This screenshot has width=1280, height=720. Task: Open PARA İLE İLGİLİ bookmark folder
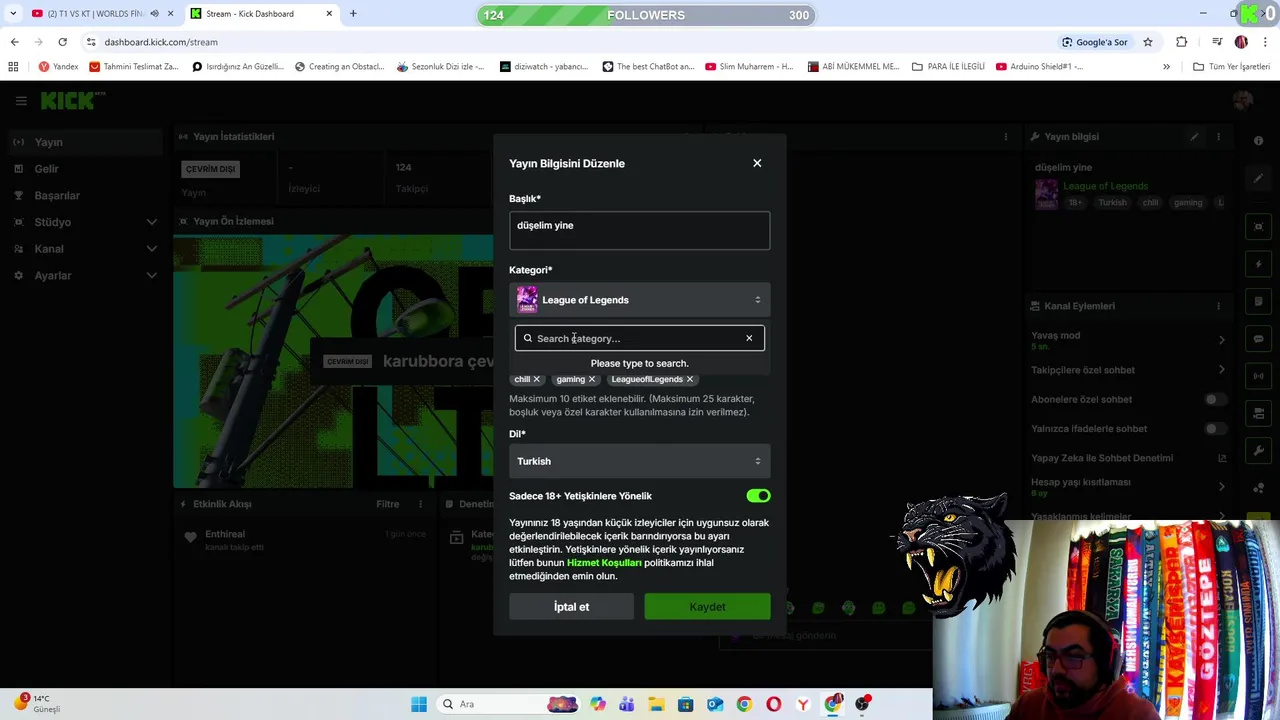(x=948, y=66)
